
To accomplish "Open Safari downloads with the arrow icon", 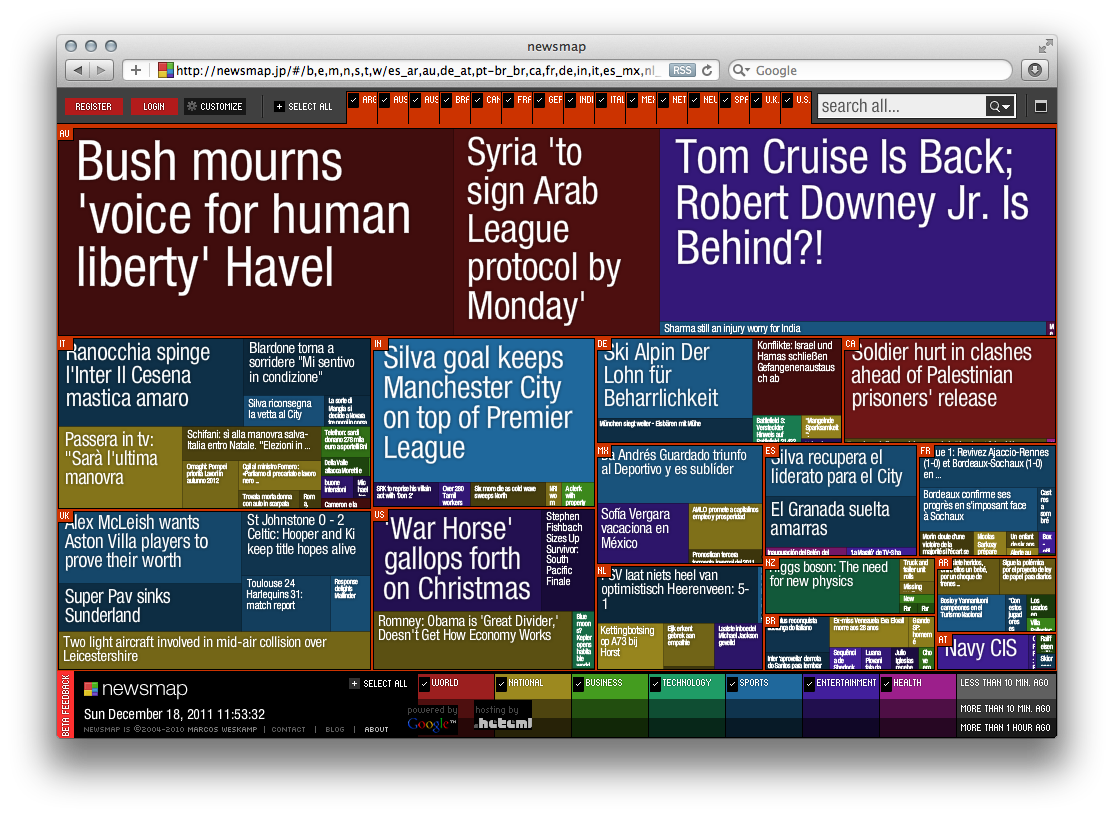I will coord(1034,70).
